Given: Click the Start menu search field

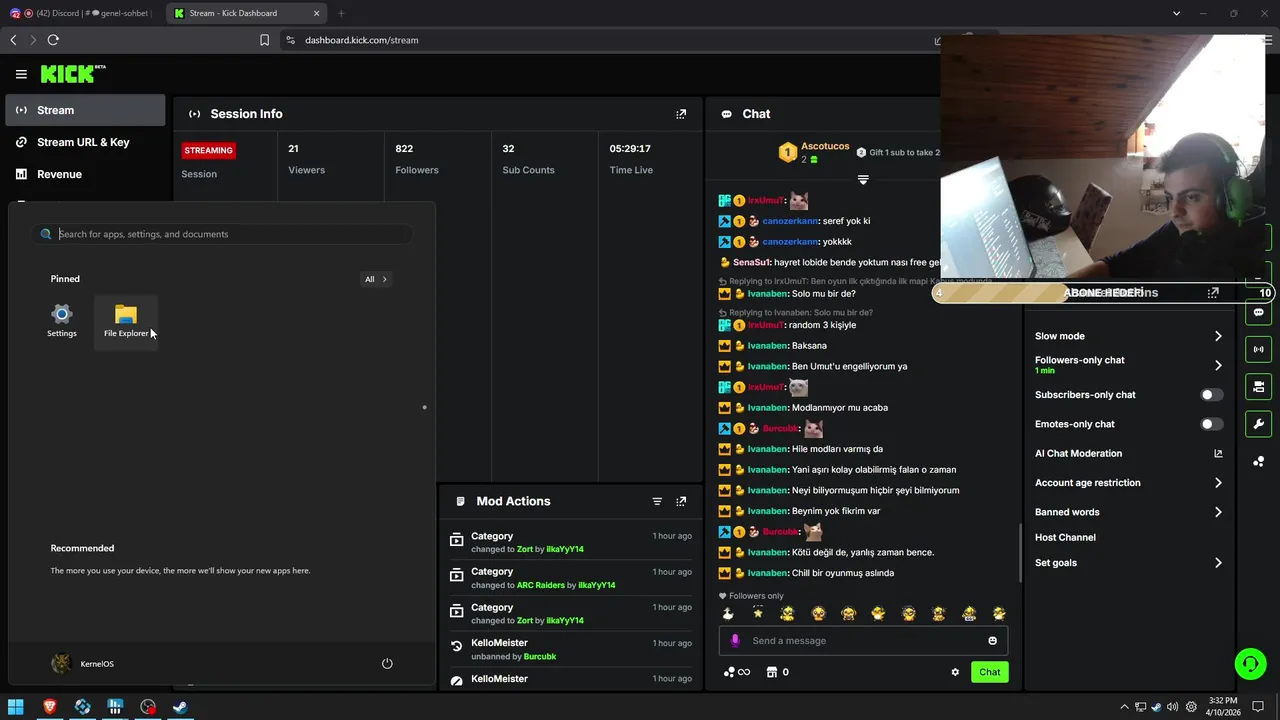Looking at the screenshot, I should tap(222, 234).
